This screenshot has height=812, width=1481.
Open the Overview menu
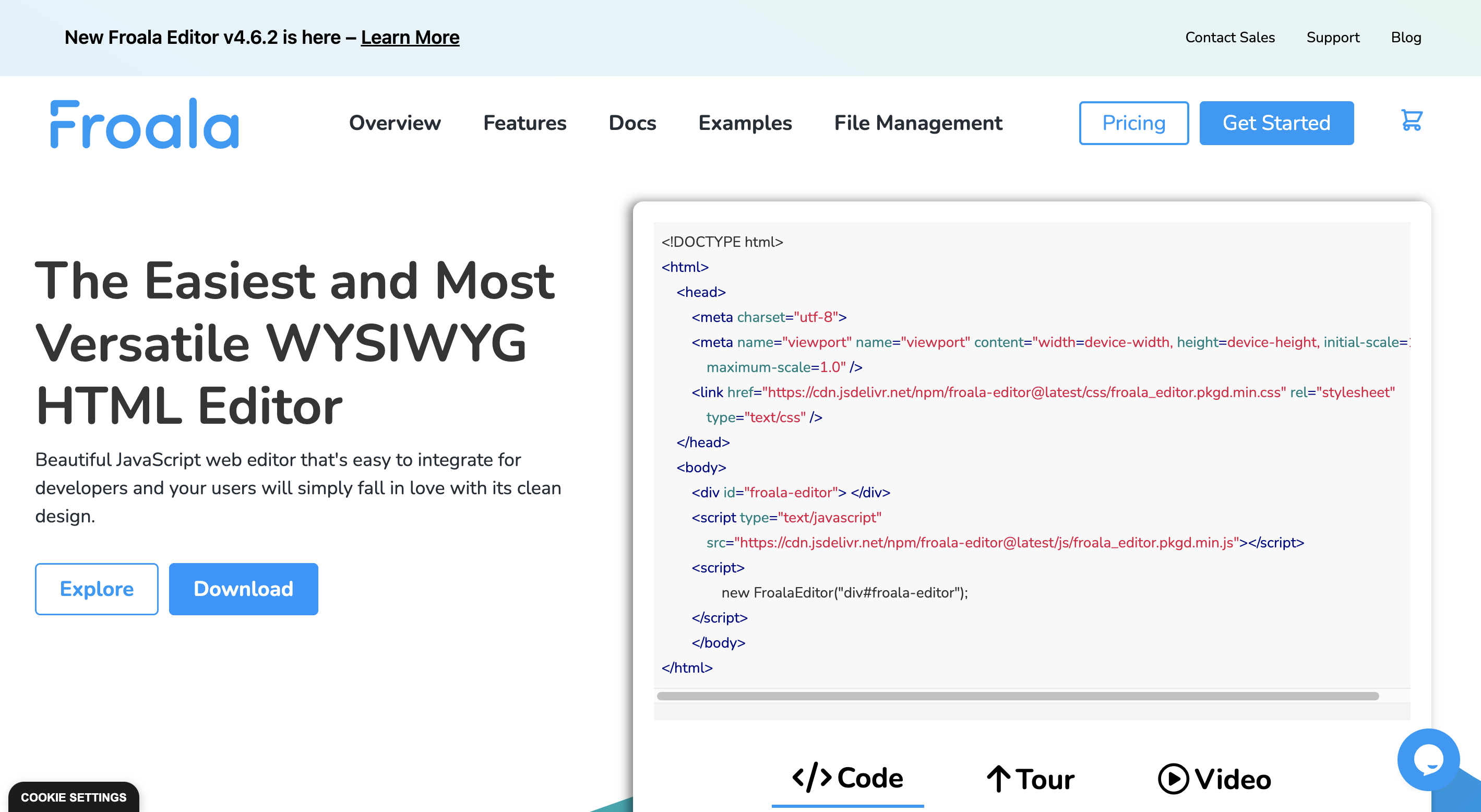[x=395, y=123]
